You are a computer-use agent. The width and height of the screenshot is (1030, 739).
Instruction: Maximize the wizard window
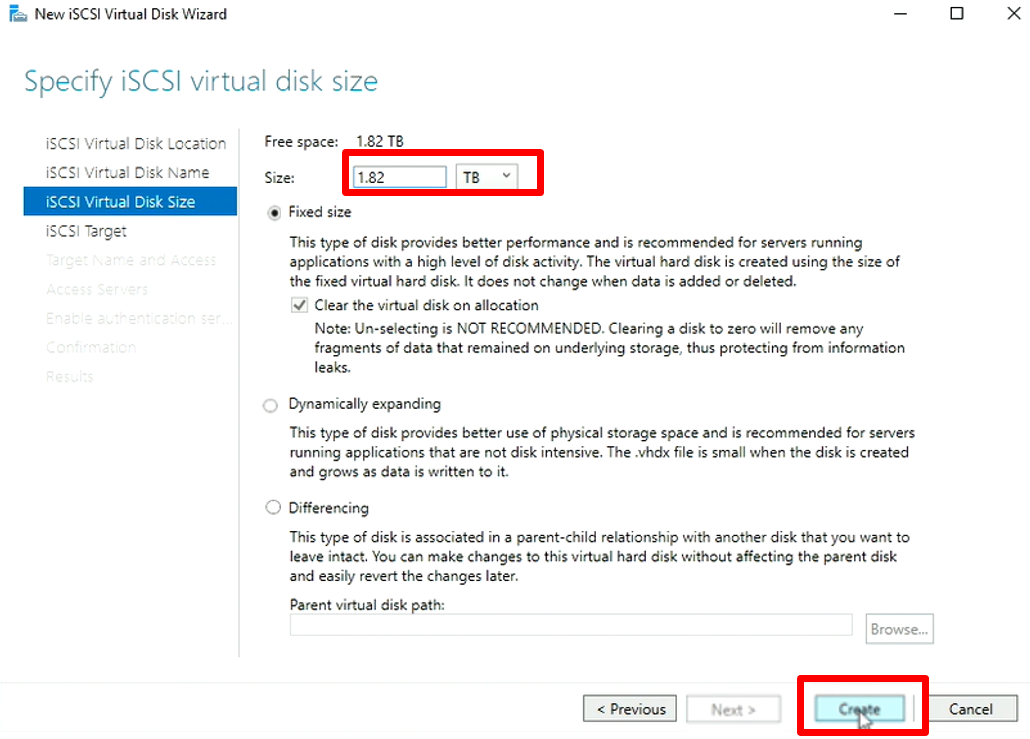[957, 14]
